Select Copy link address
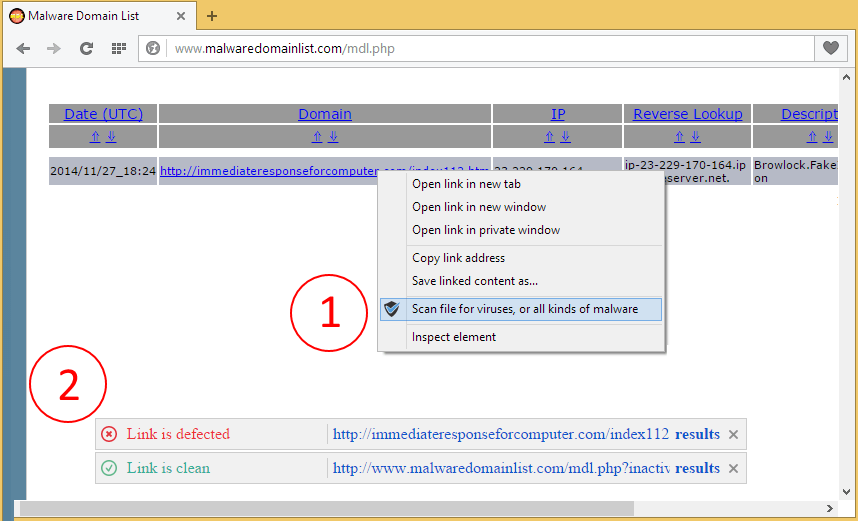The width and height of the screenshot is (858, 521). 521,258
